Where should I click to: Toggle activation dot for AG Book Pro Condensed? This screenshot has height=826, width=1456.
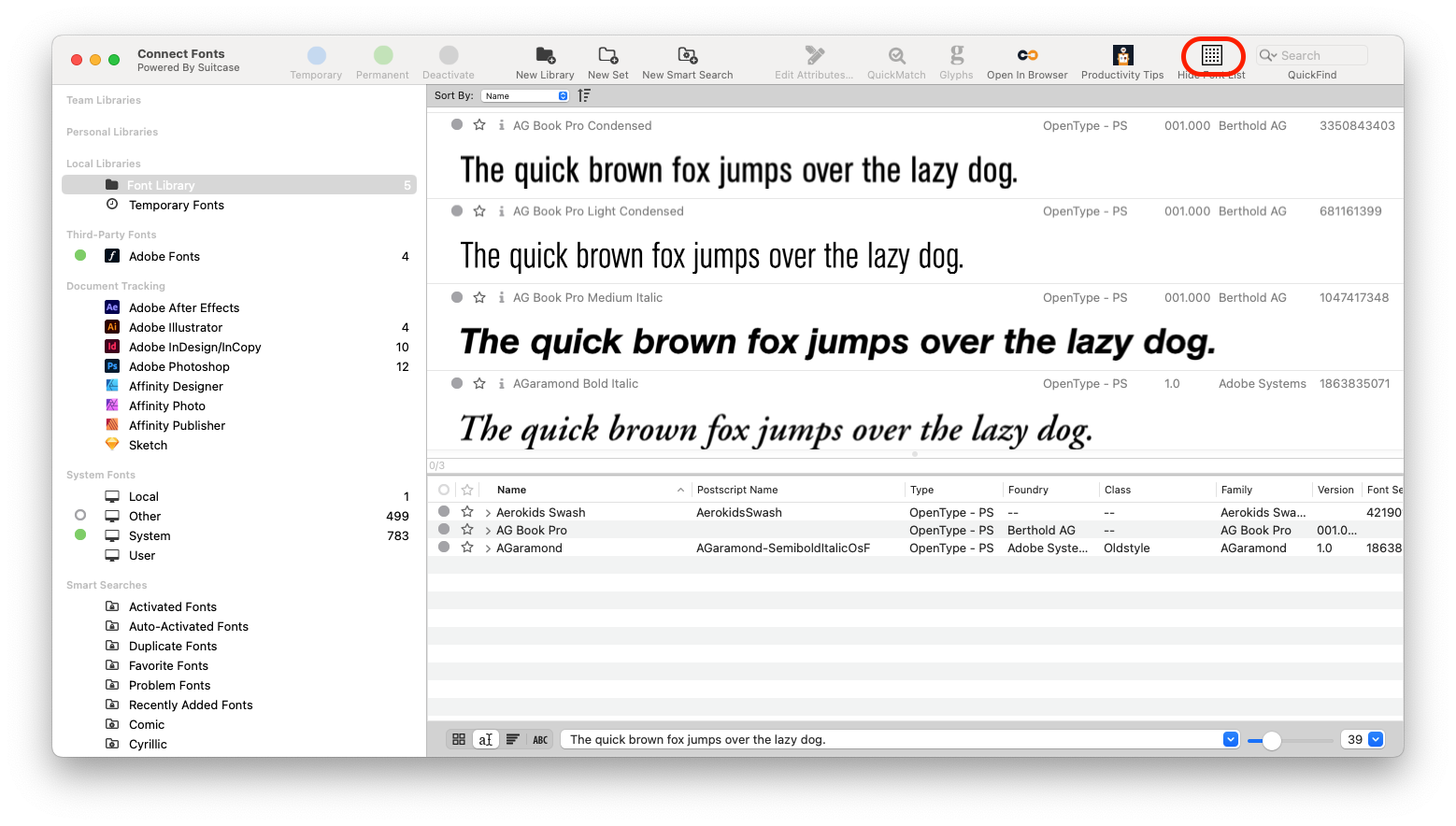457,124
